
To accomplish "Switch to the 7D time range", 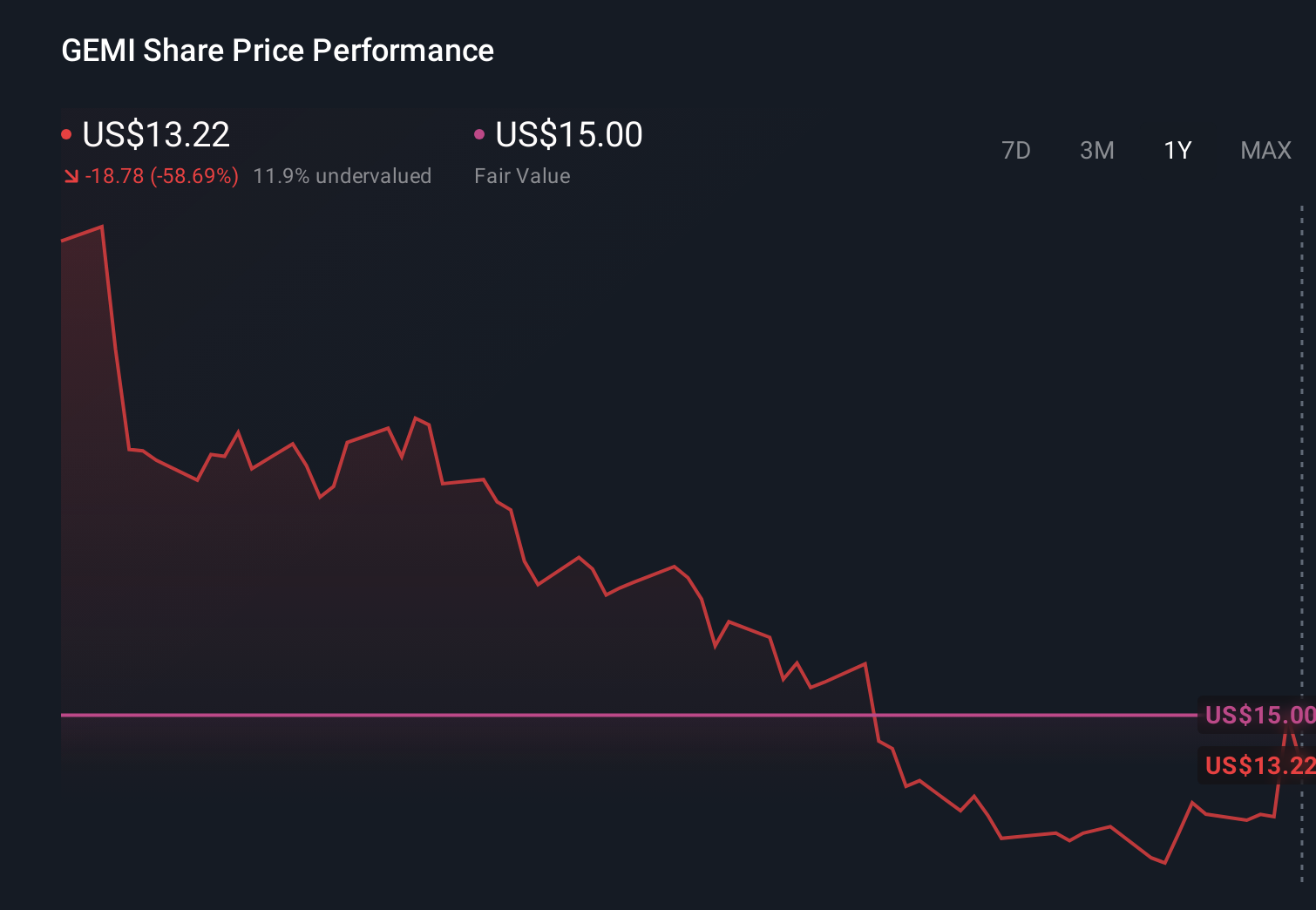I will 1017,150.
